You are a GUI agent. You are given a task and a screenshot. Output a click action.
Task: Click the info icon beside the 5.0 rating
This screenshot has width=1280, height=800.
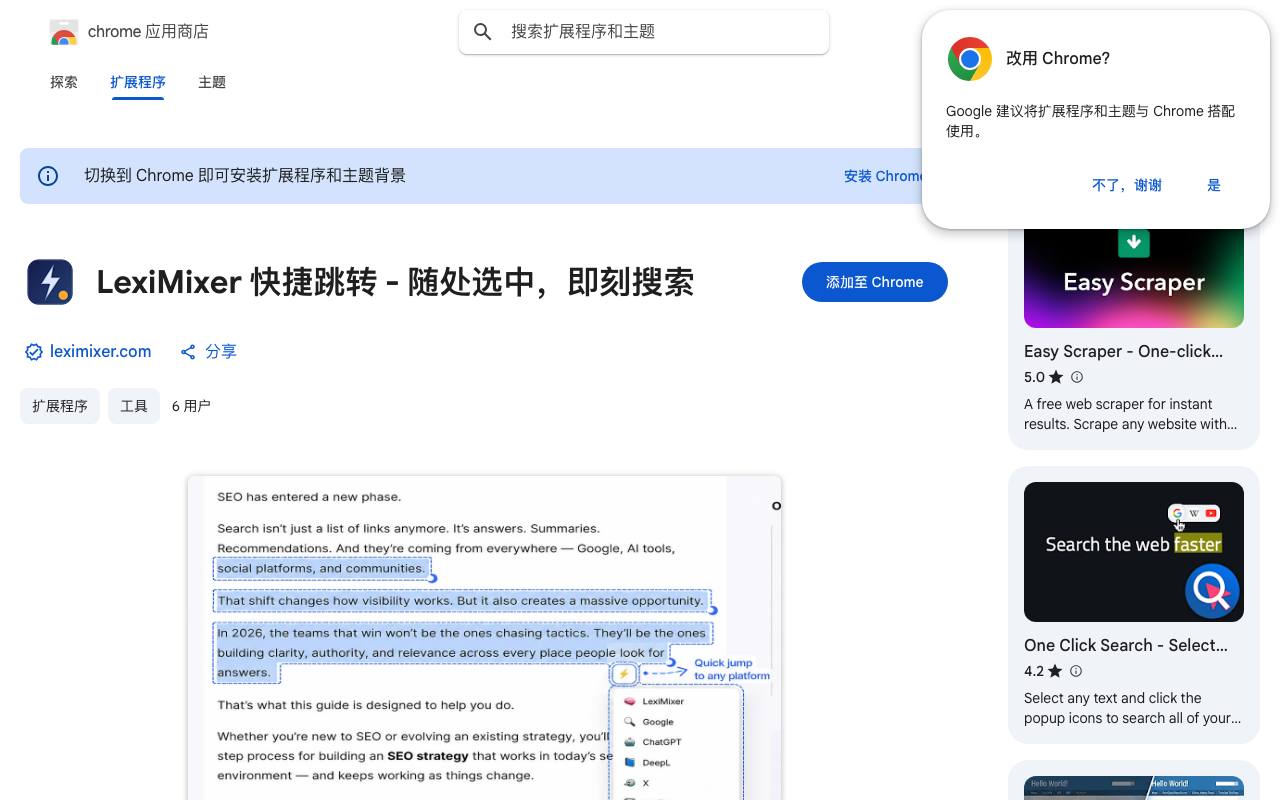1077,377
